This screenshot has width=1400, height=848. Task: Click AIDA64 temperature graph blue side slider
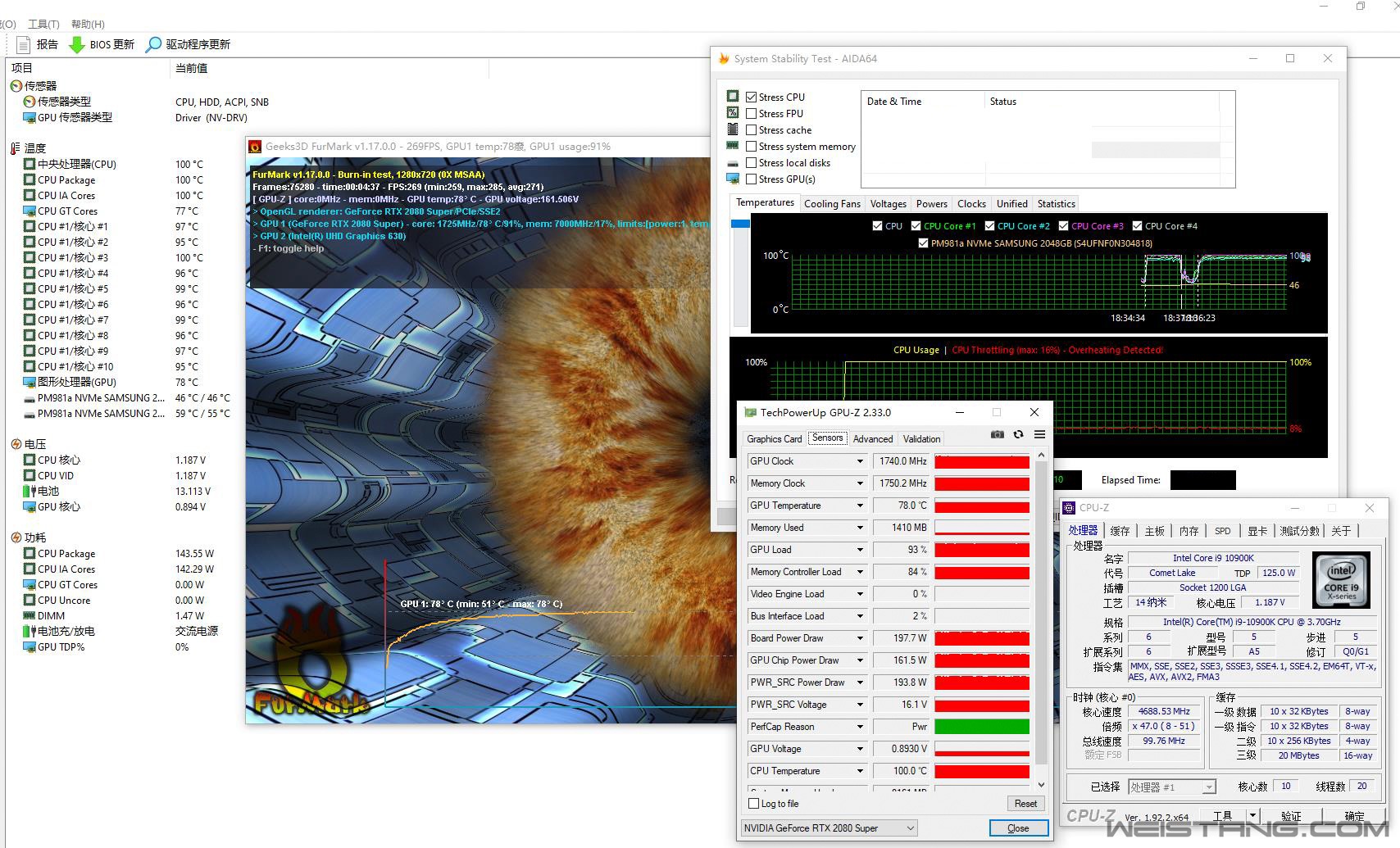740,223
